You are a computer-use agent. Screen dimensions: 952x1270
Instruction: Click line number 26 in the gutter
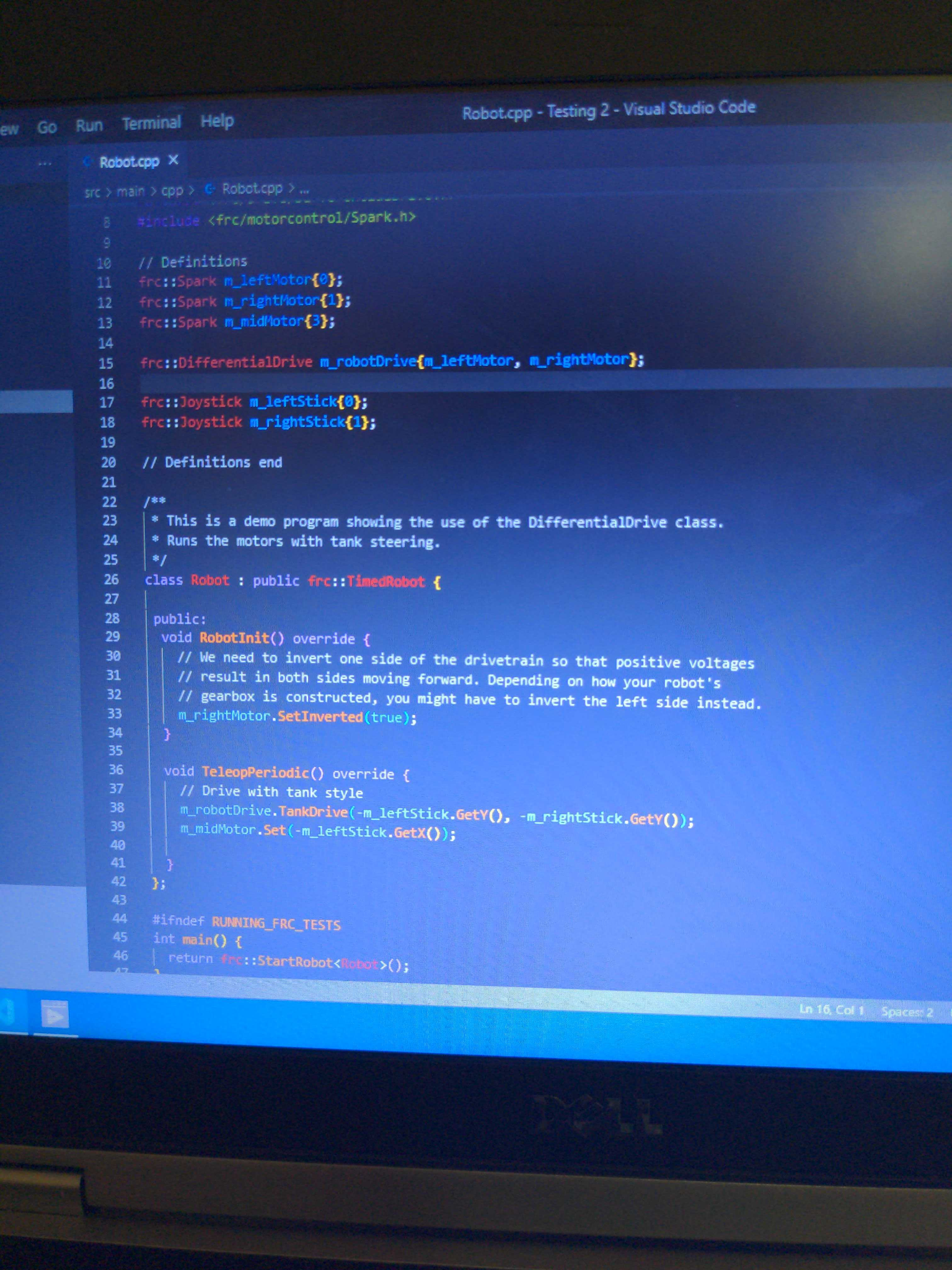coord(111,580)
